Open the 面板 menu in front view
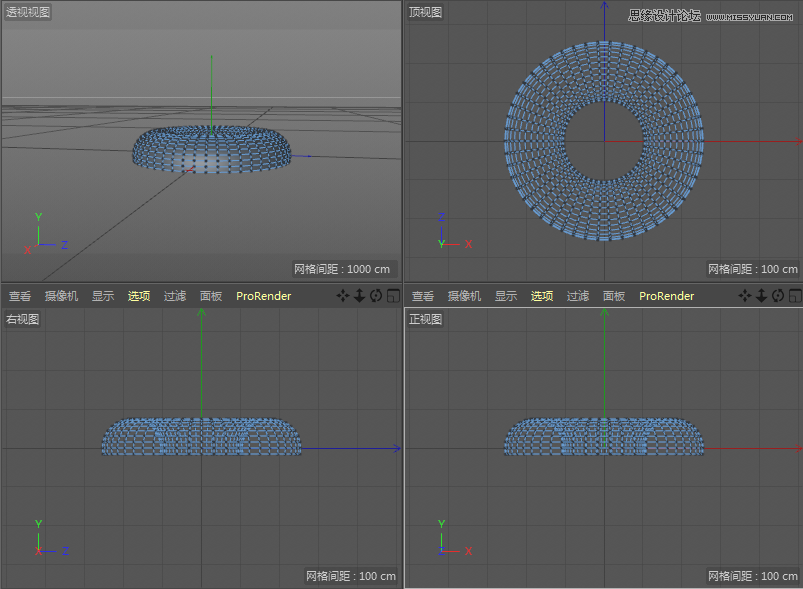Screen dimensions: 803x589 point(614,296)
